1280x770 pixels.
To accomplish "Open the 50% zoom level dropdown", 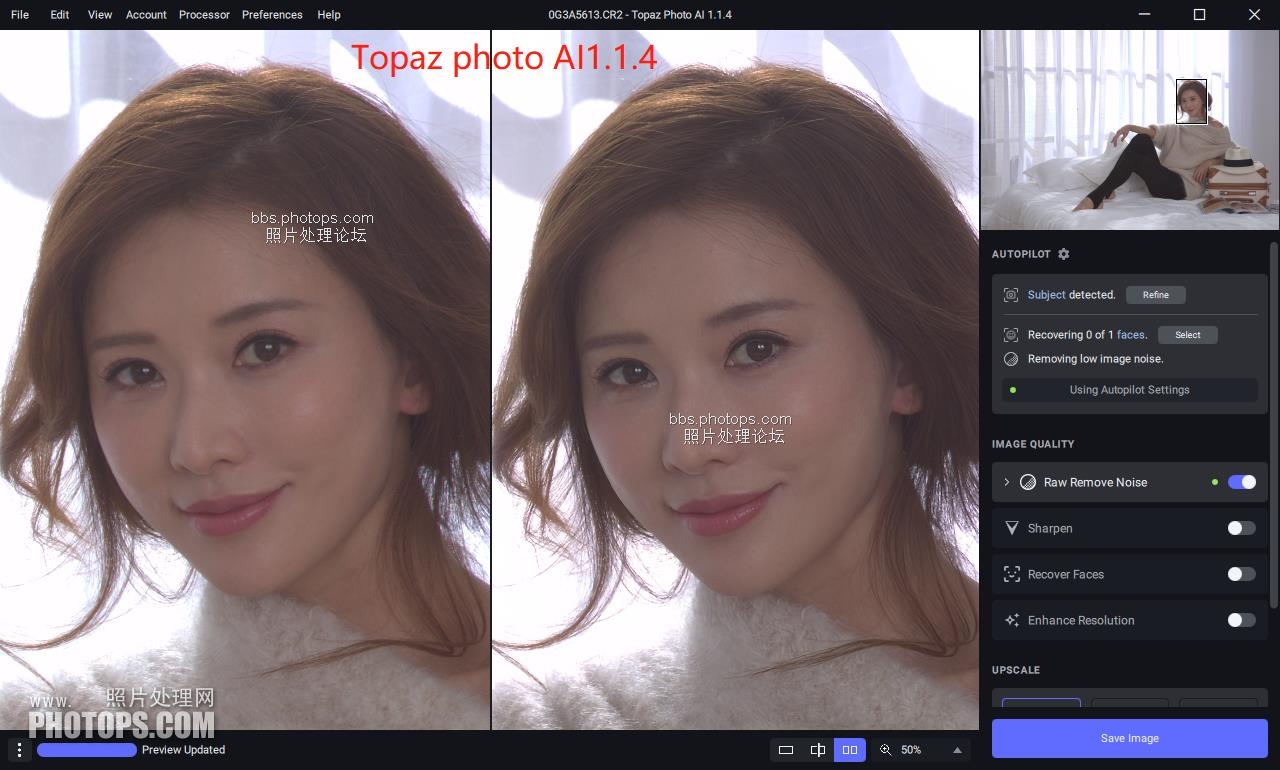I will click(x=957, y=750).
